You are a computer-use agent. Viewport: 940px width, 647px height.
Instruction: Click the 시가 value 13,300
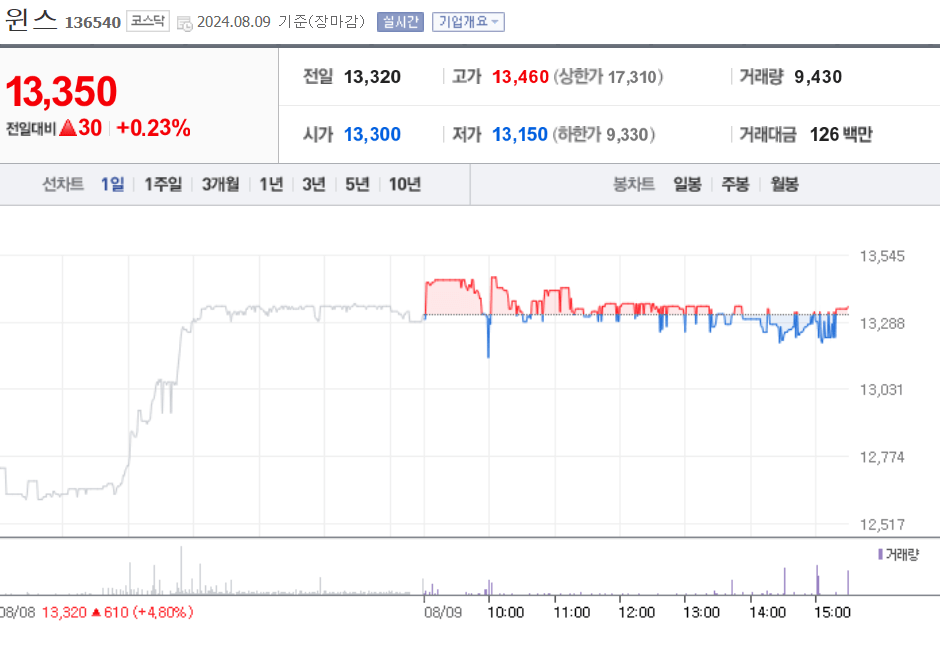(x=372, y=134)
